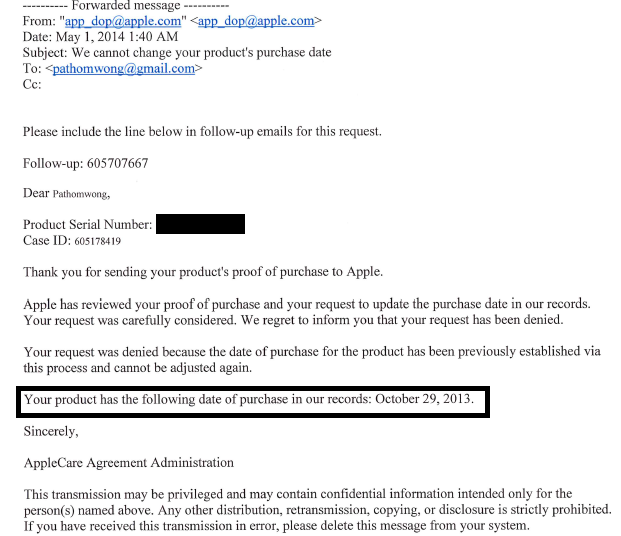Open the pathomwong@gmail.com recipient link
621x536 pixels.
pyautogui.click(x=124, y=69)
